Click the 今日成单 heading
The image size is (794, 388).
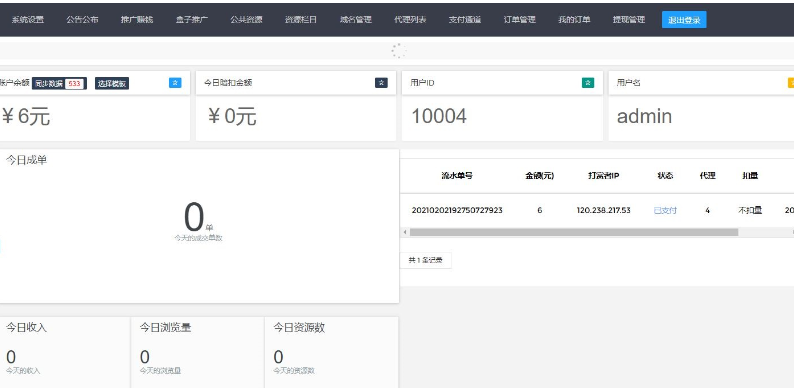[26, 161]
